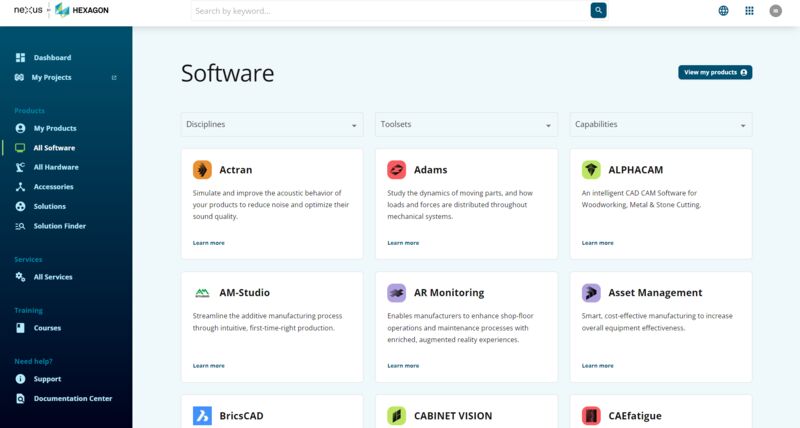This screenshot has width=800, height=428.
Task: Open the apps grid icon
Action: pyautogui.click(x=749, y=11)
